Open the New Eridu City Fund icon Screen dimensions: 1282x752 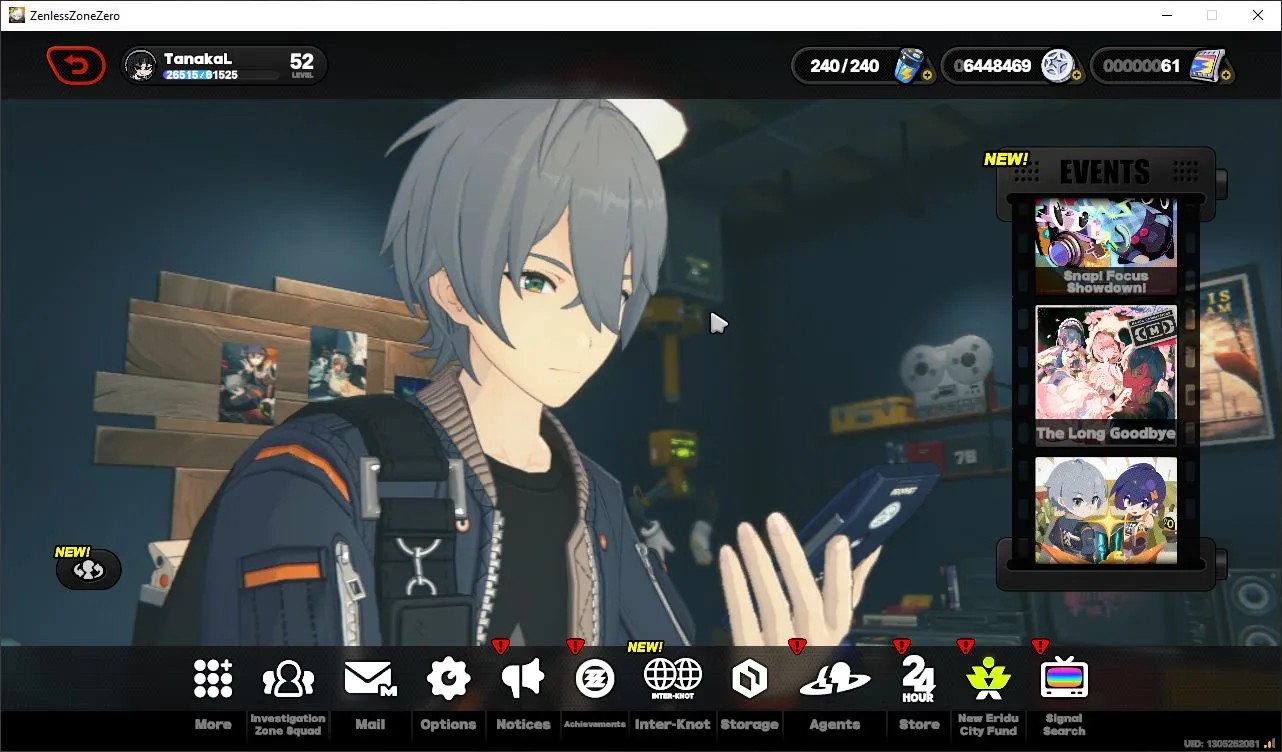pos(988,679)
